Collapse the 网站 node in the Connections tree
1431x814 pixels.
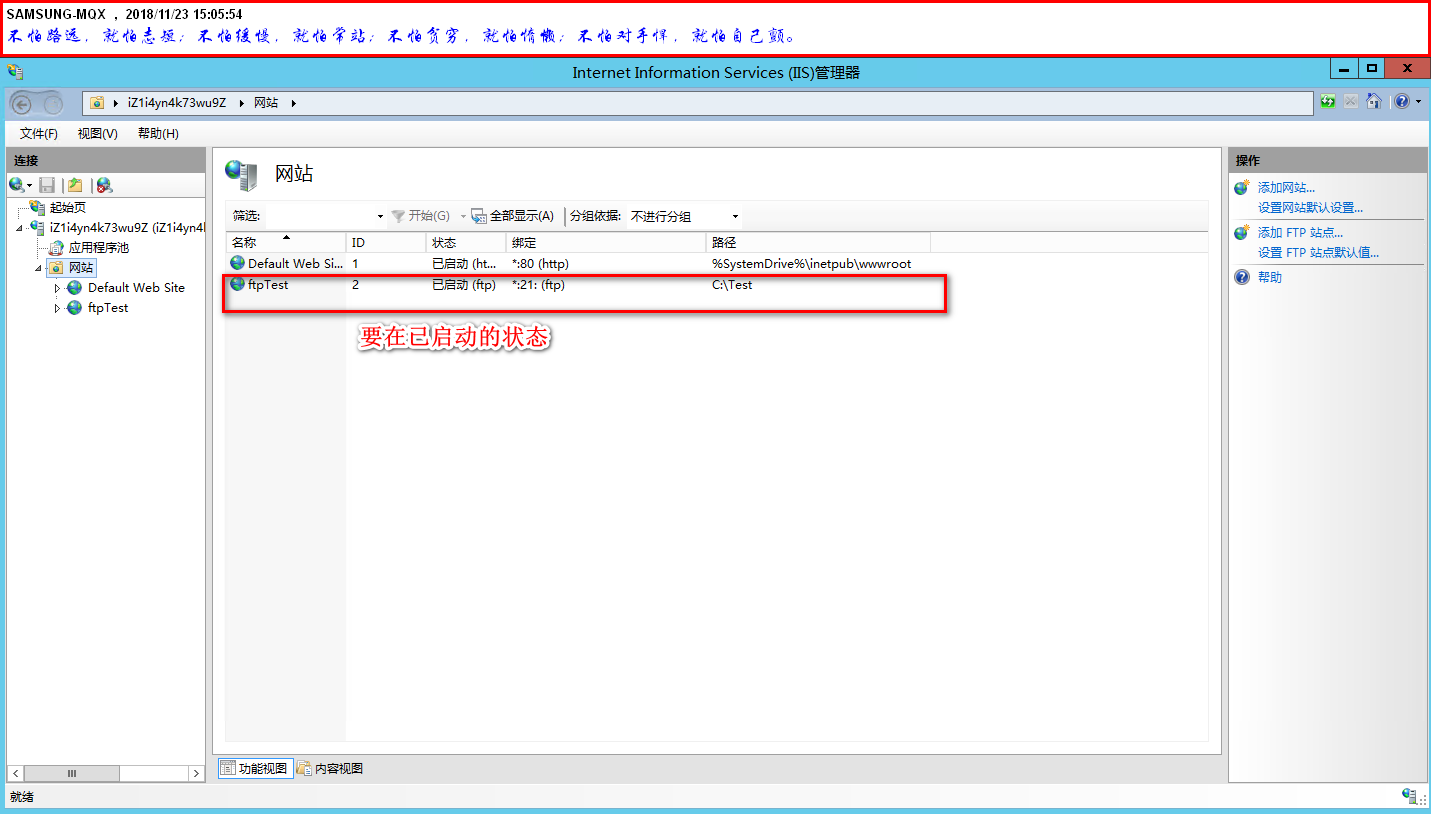[x=38, y=267]
